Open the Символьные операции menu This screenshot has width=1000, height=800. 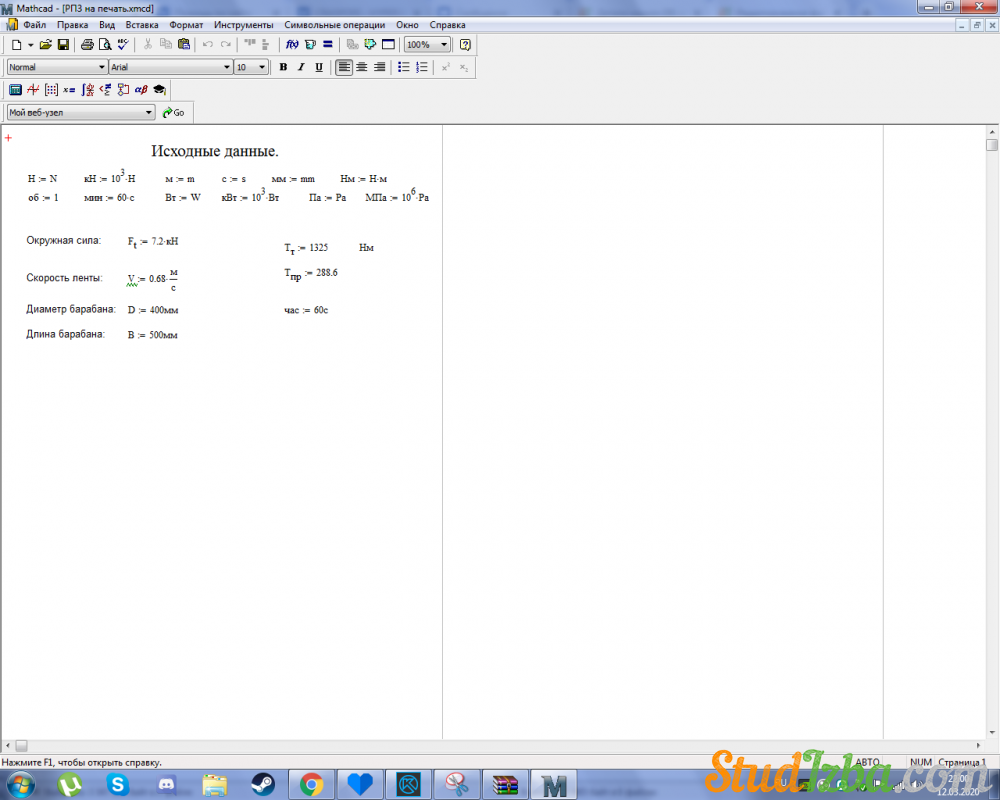click(334, 24)
